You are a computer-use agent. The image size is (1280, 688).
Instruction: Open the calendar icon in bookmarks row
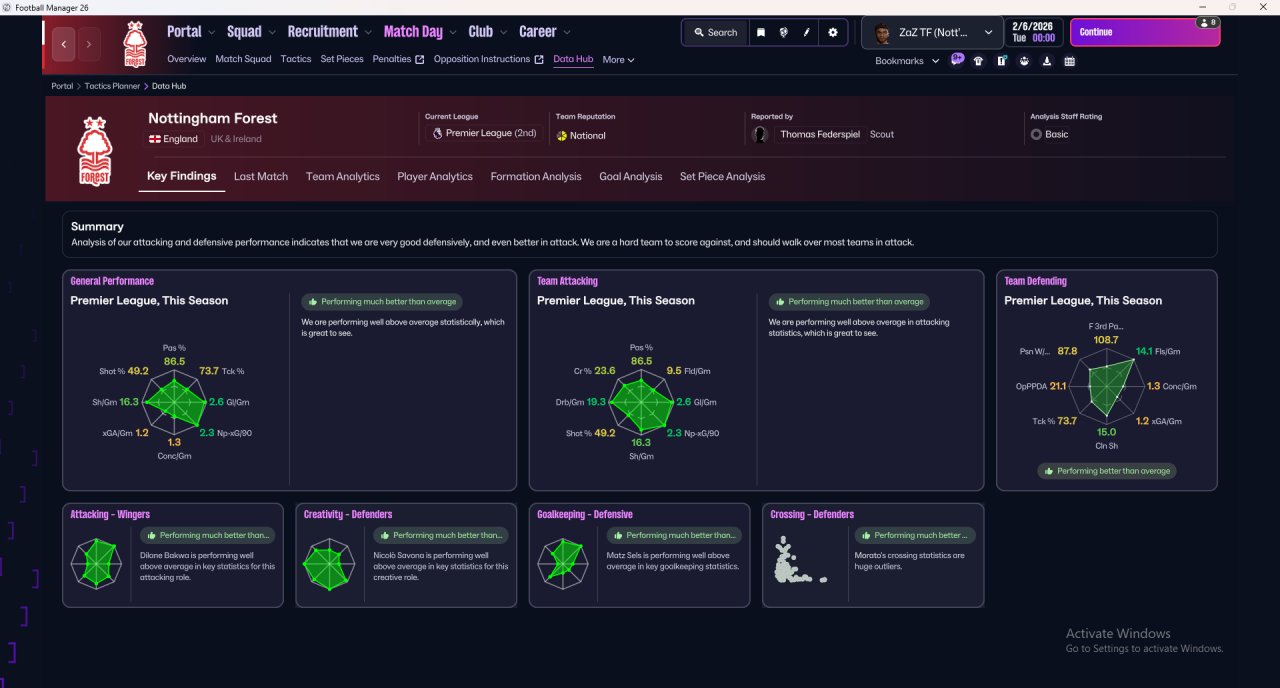coord(1070,61)
